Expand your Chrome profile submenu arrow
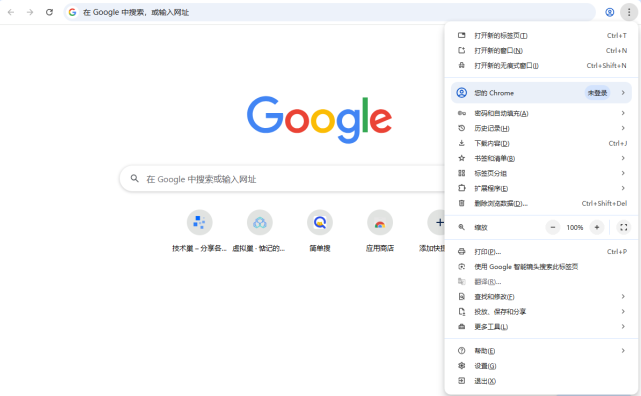This screenshot has height=396, width=641. click(x=623, y=93)
